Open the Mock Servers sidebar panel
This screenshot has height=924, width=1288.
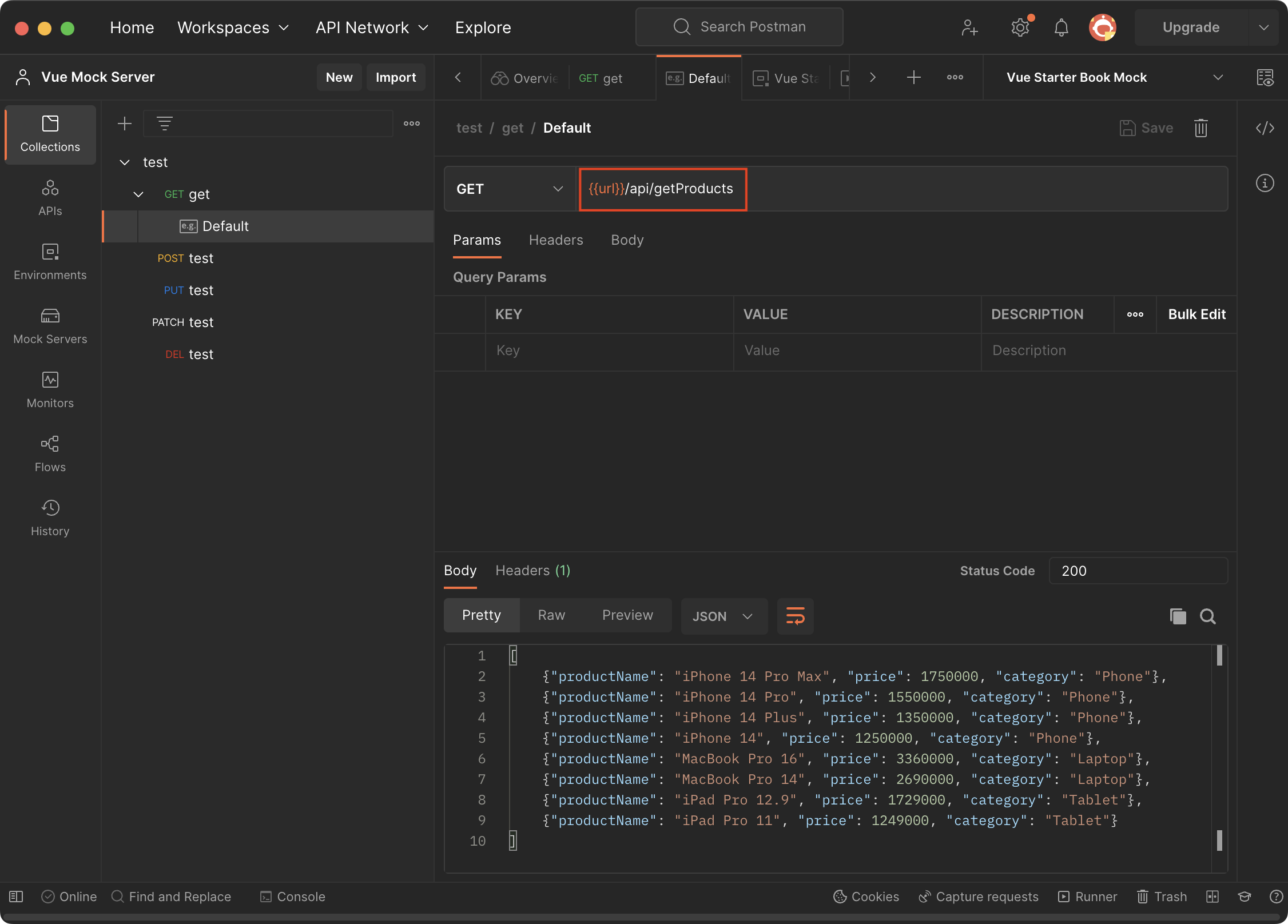tap(50, 326)
